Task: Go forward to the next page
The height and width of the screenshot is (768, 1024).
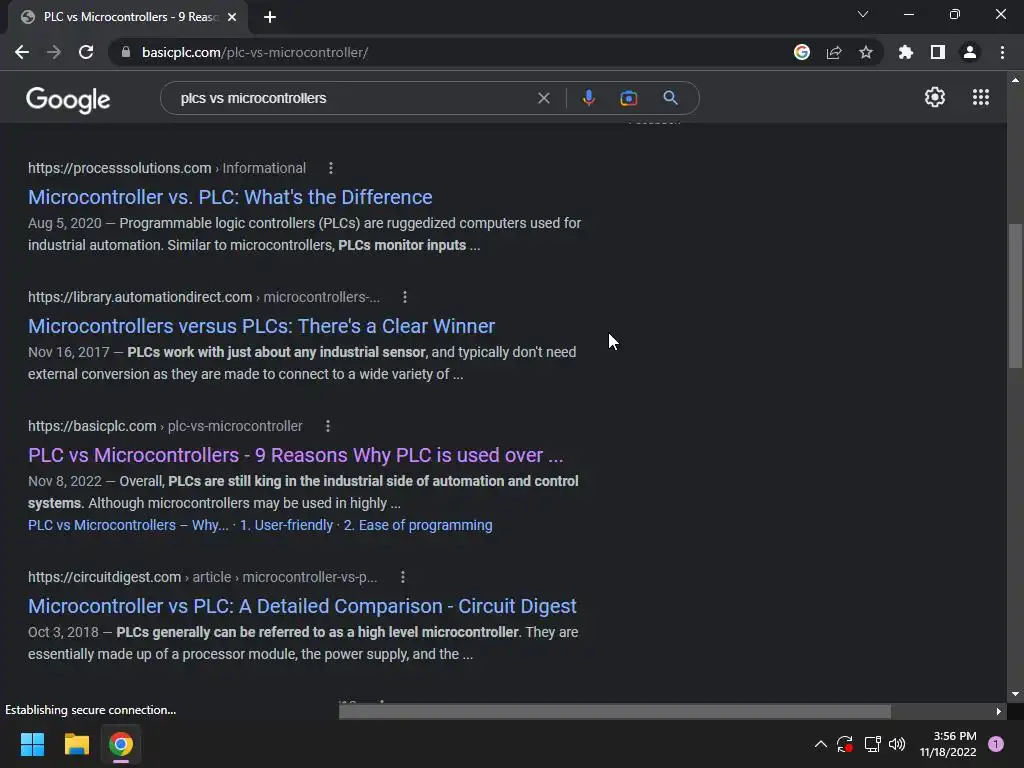Action: coord(54,52)
